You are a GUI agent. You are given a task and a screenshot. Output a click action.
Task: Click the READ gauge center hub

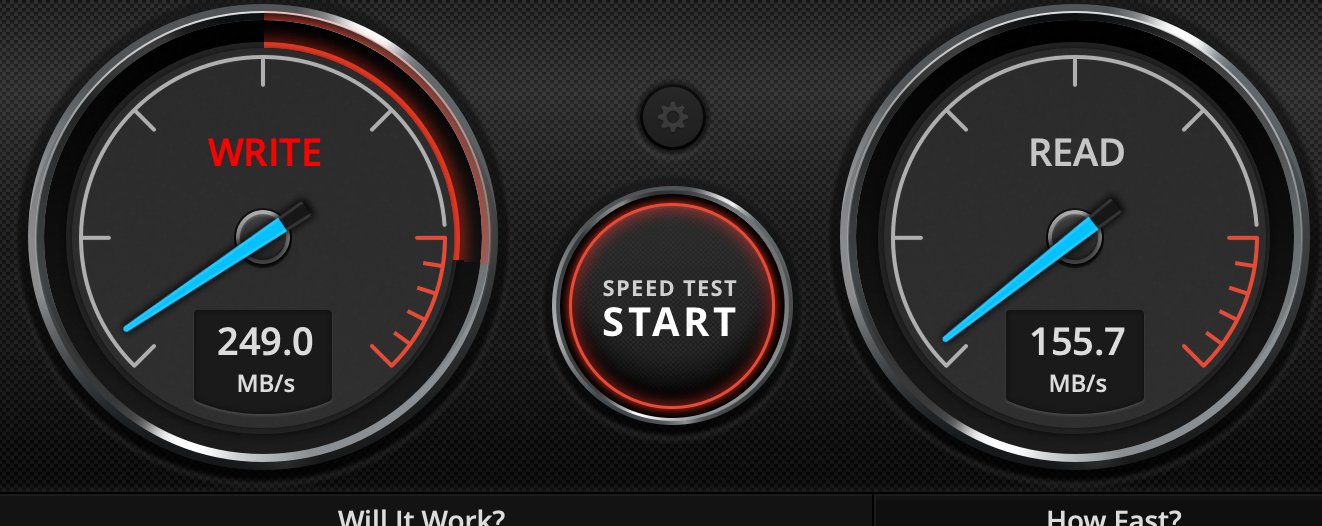coord(1076,238)
